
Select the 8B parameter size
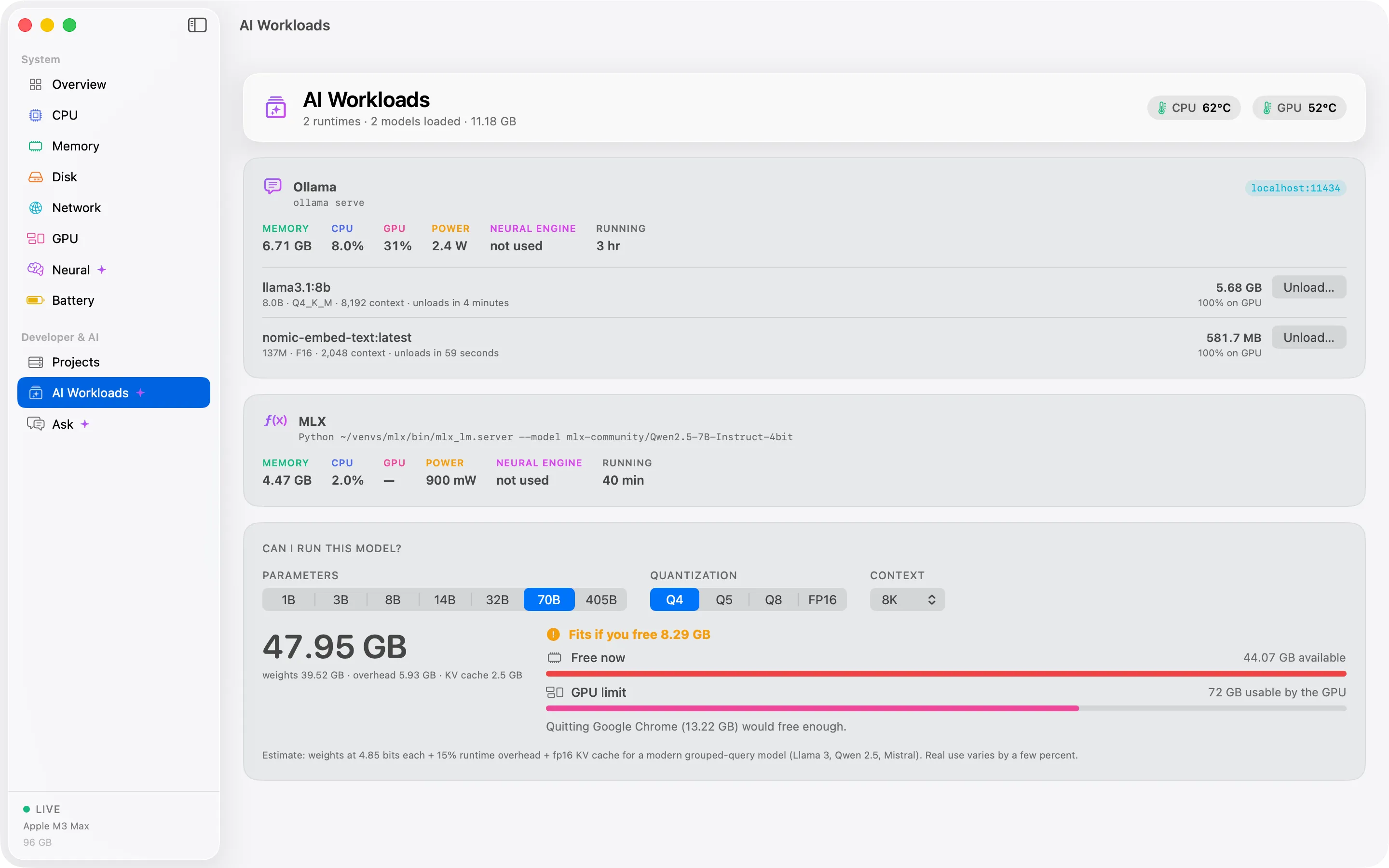[393, 599]
